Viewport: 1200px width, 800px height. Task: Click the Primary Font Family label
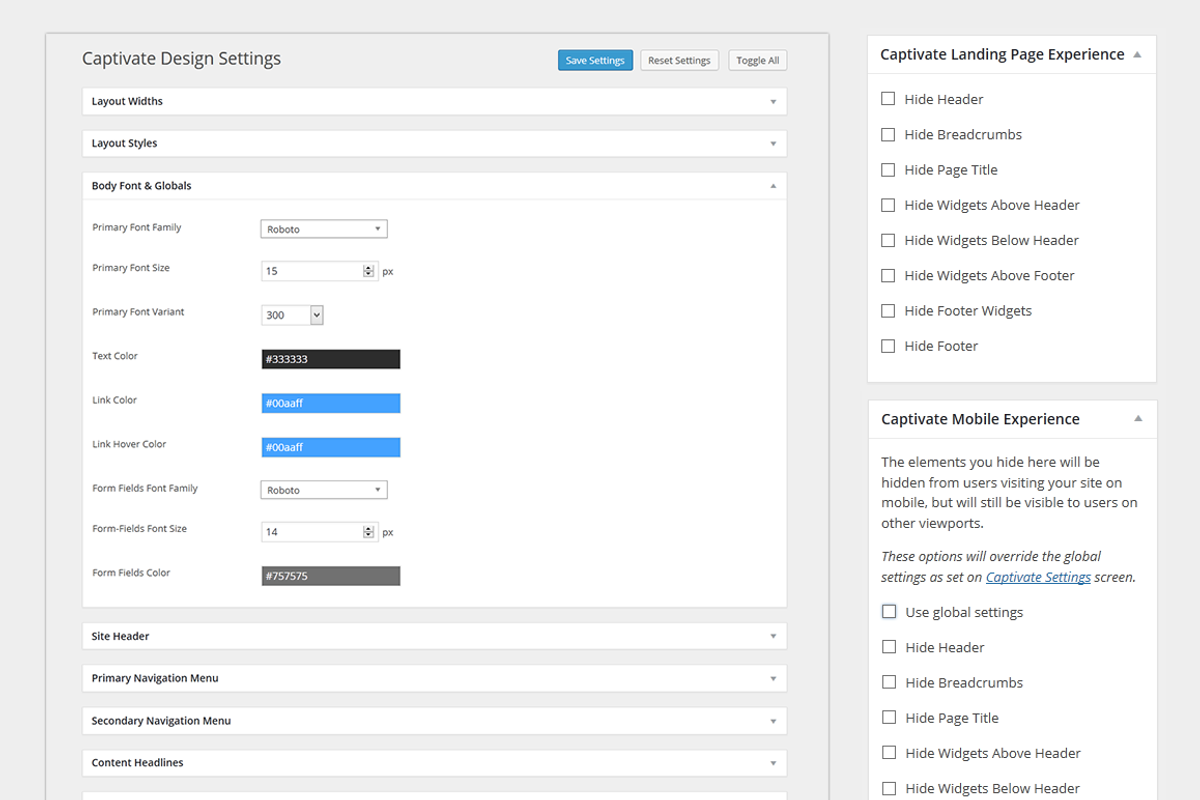137,227
